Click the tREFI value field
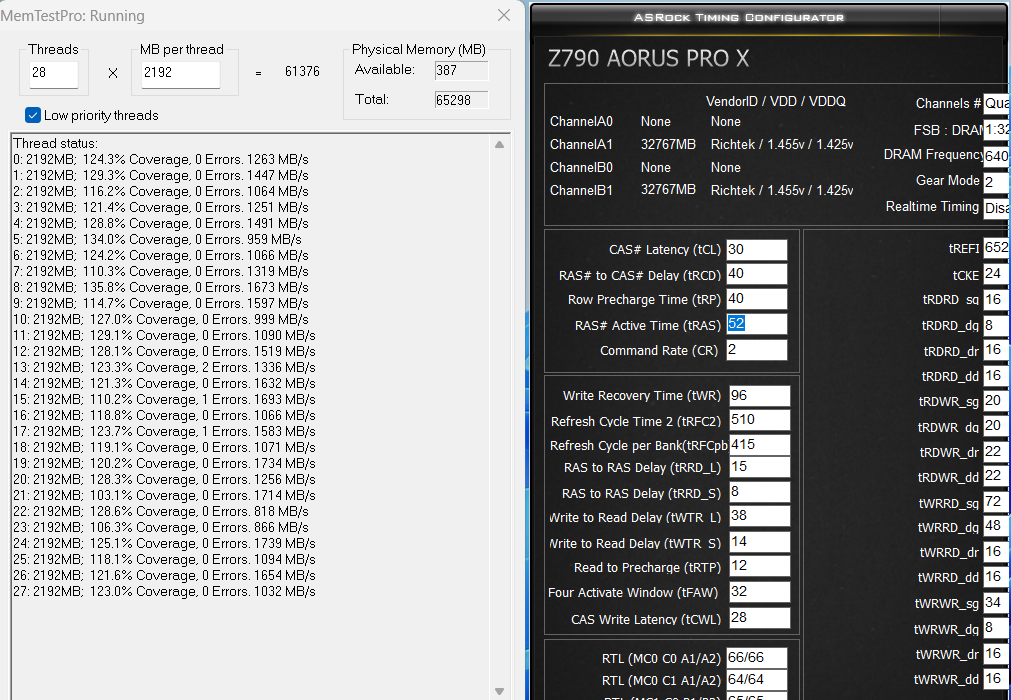Screen dimensions: 1011x700 click(997, 248)
